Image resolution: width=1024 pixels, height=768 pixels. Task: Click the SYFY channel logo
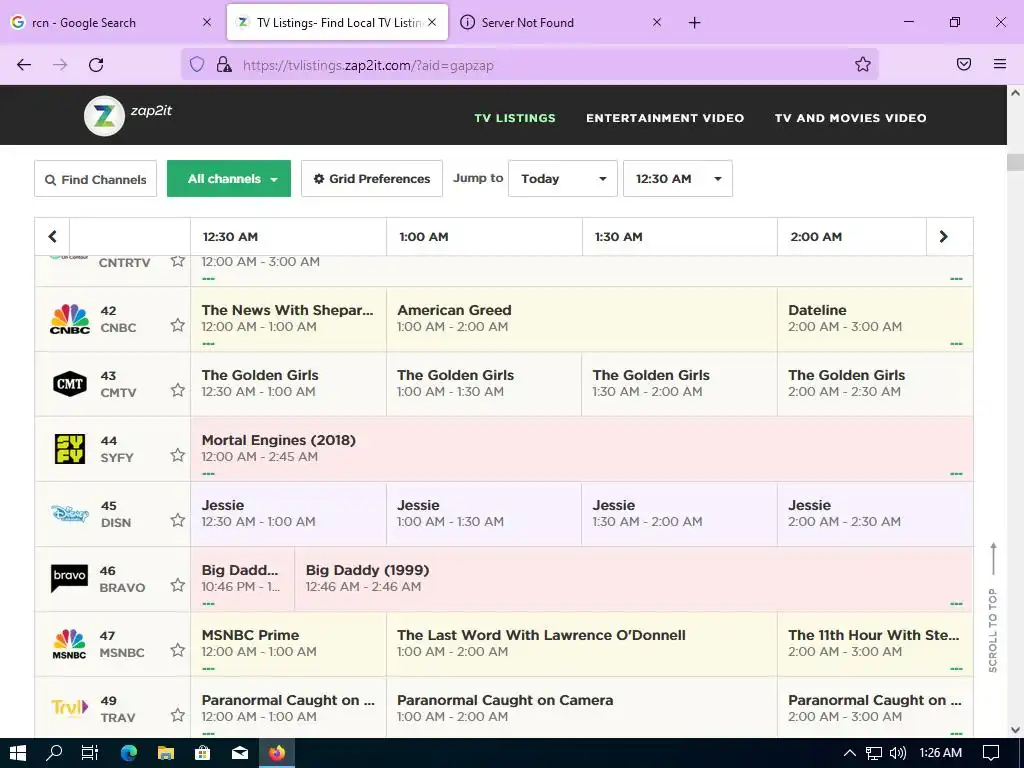pyautogui.click(x=70, y=449)
